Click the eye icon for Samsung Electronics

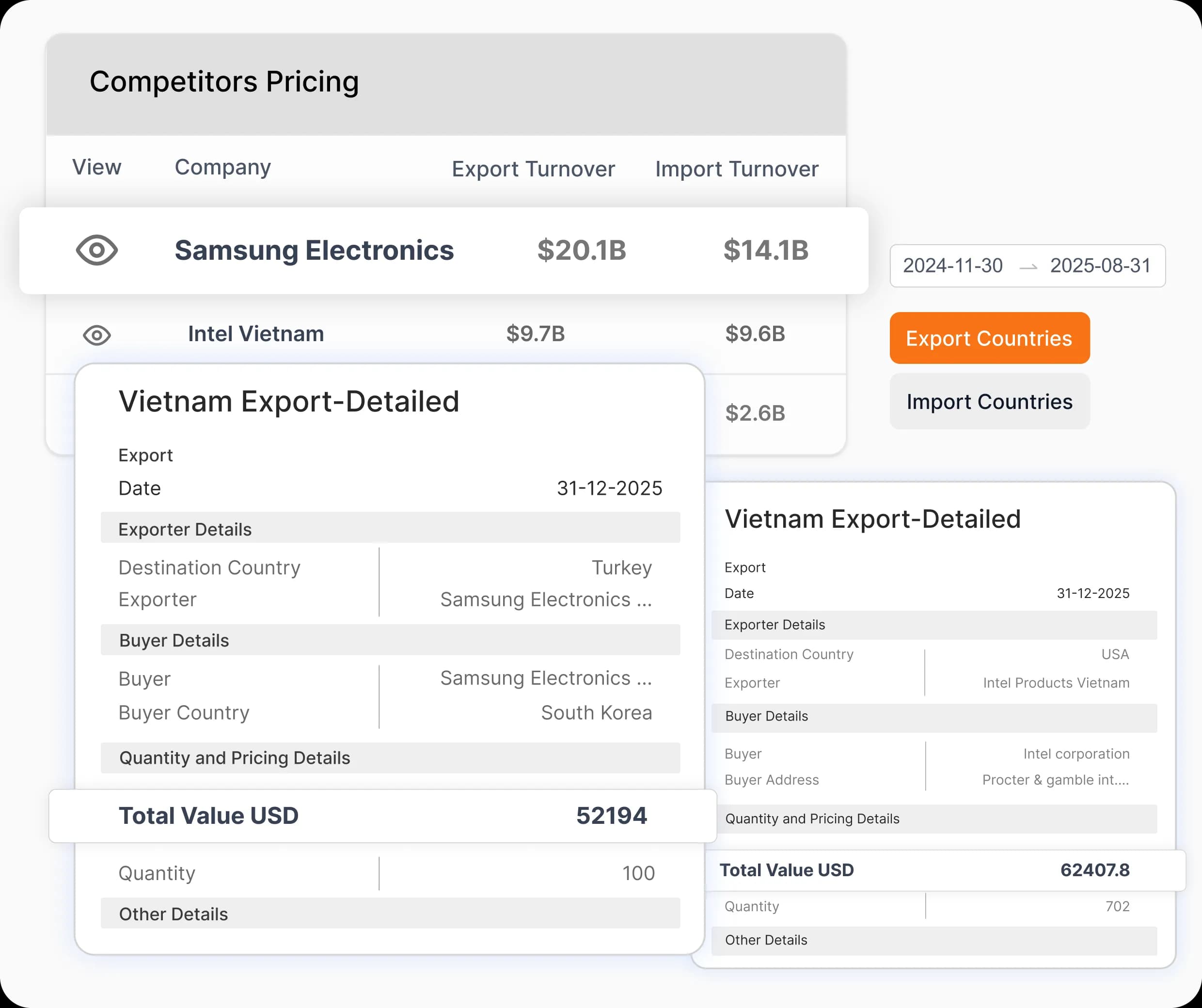click(x=97, y=250)
